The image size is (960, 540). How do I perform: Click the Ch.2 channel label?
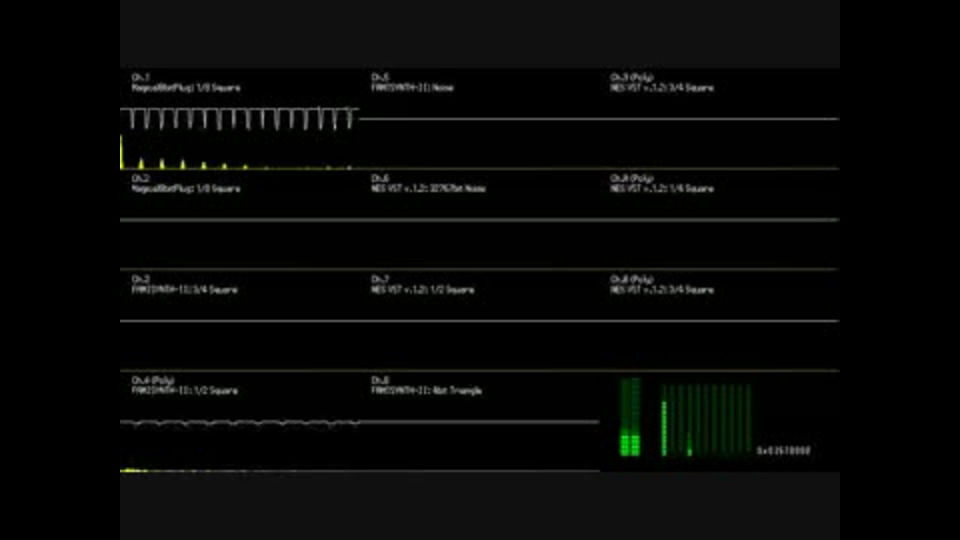pos(140,179)
